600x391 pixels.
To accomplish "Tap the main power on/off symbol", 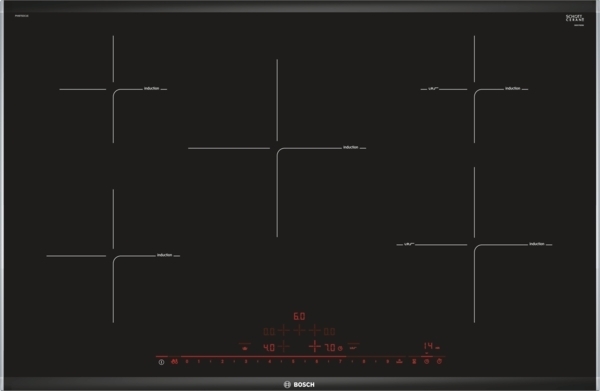I will (161, 362).
